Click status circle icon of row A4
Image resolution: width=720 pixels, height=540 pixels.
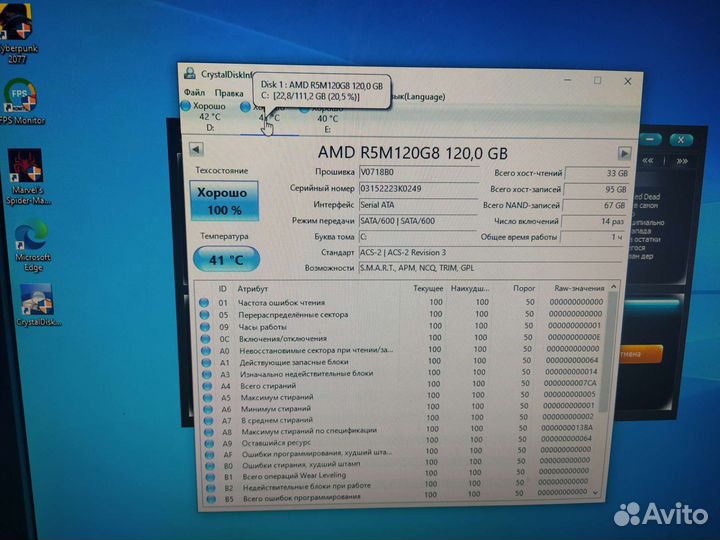tap(207, 386)
